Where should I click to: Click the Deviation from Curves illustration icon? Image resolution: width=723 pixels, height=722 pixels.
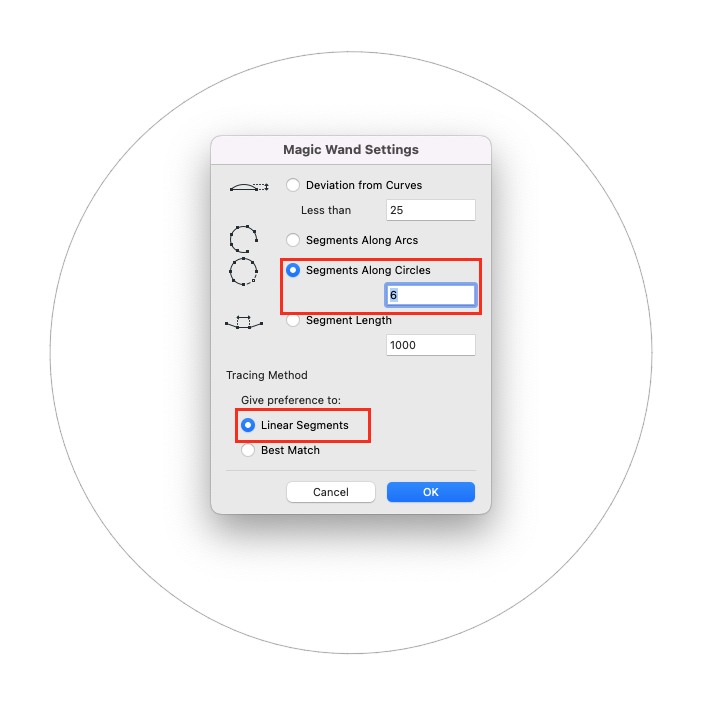(249, 187)
